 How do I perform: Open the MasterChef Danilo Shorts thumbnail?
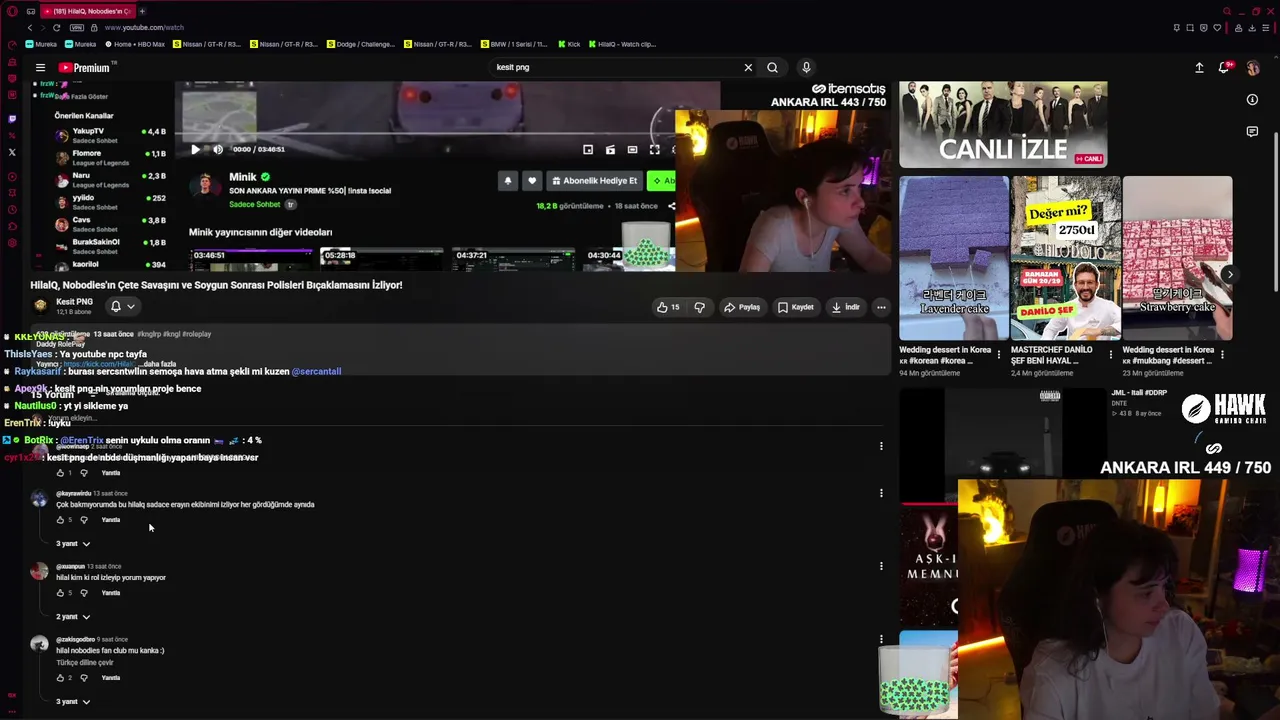pyautogui.click(x=1066, y=258)
